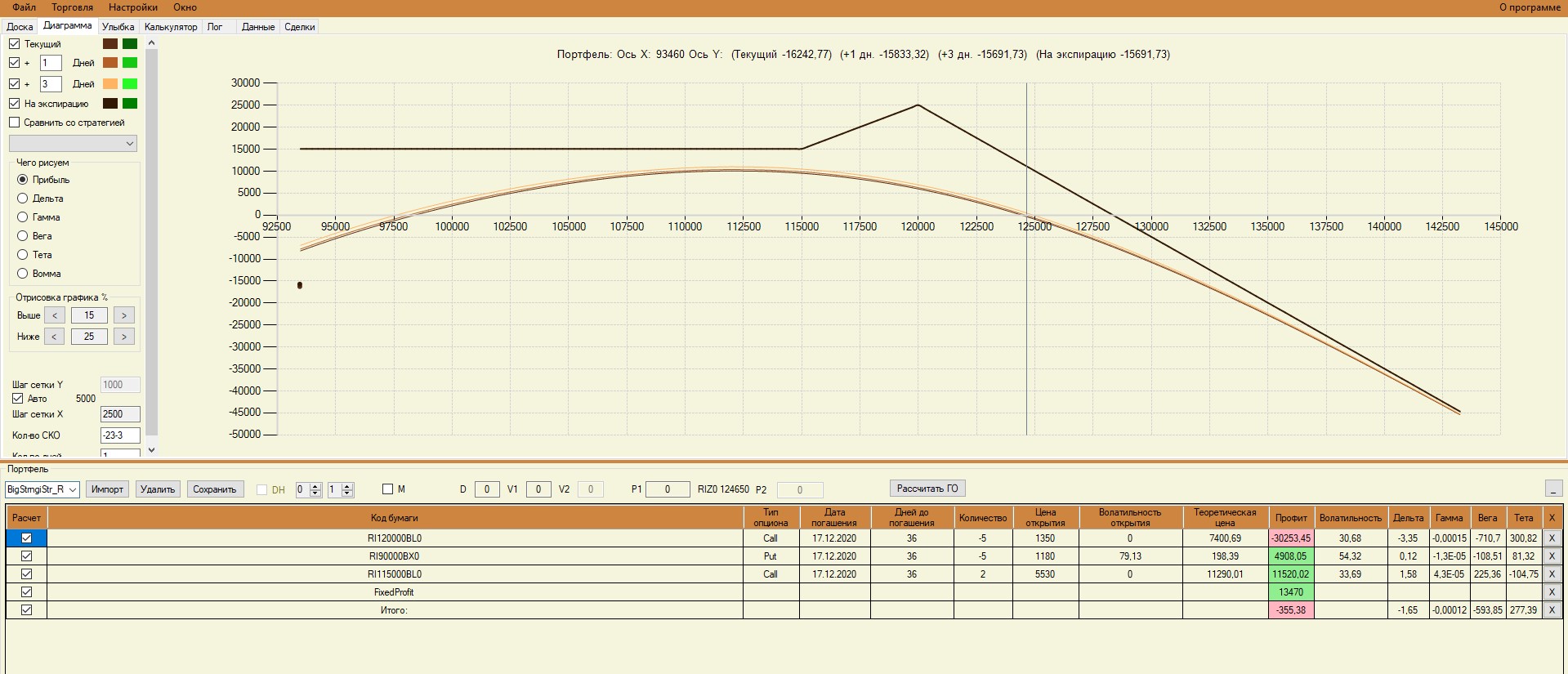Click the brown swatch for Текущий line

coord(110,44)
